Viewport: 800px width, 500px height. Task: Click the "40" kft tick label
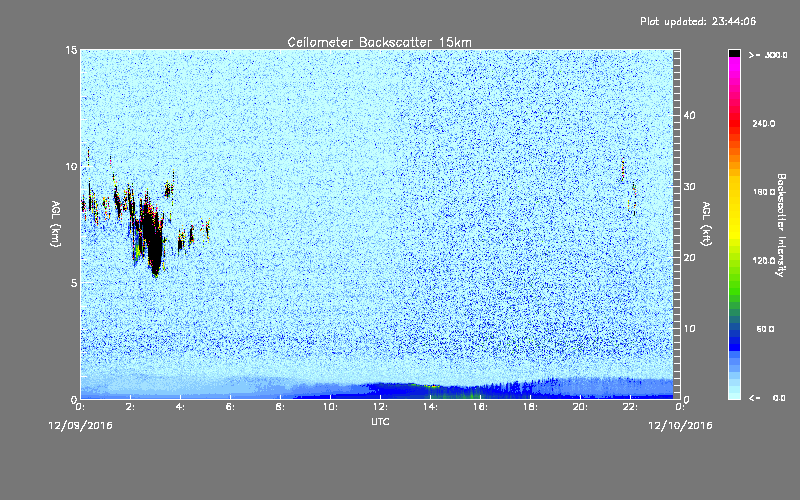pyautogui.click(x=689, y=115)
